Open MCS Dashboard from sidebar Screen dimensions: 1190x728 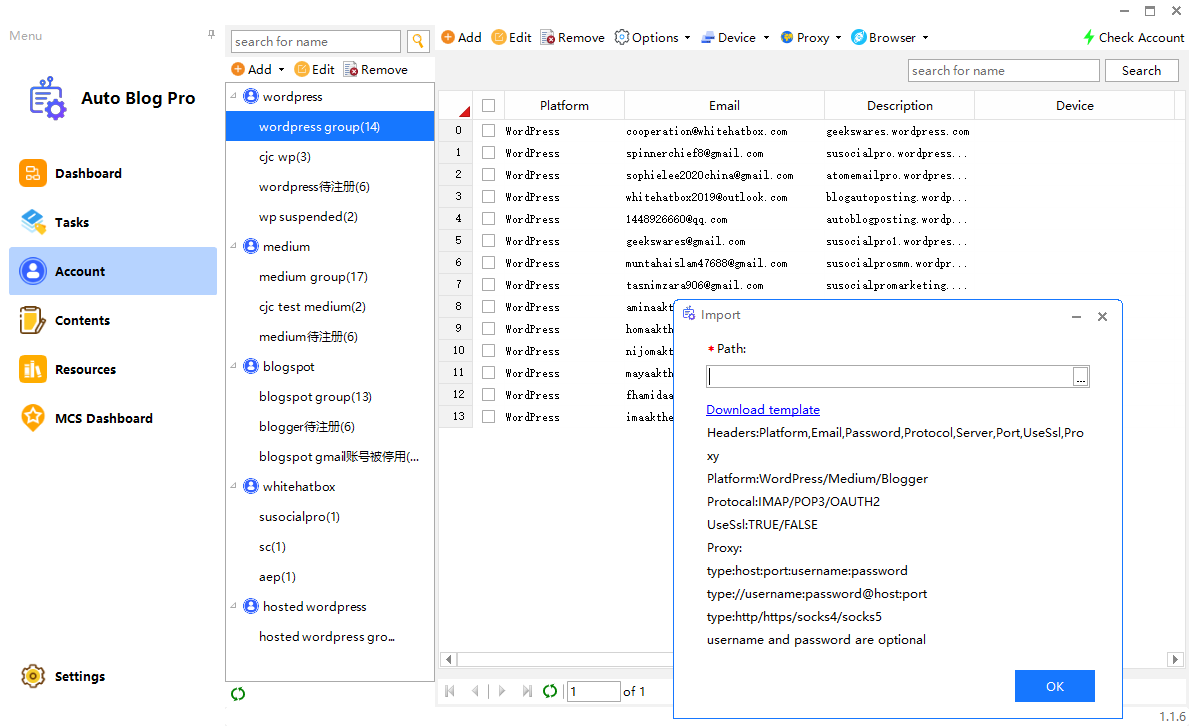pyautogui.click(x=112, y=418)
